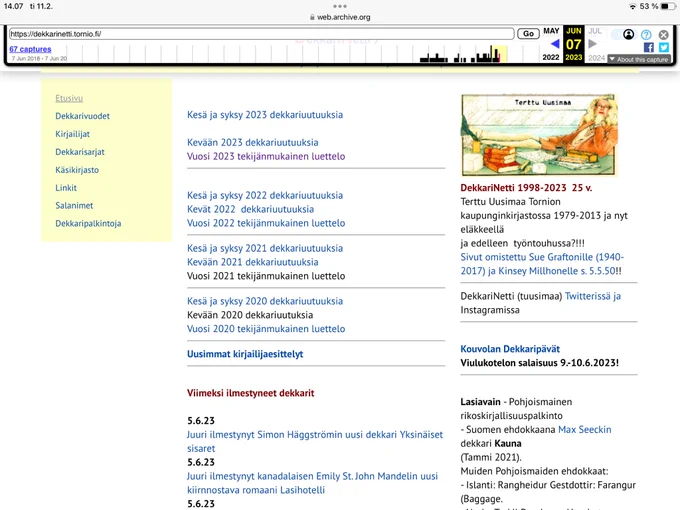Share capture on Facebook icon
The image size is (680, 510).
coord(649,47)
